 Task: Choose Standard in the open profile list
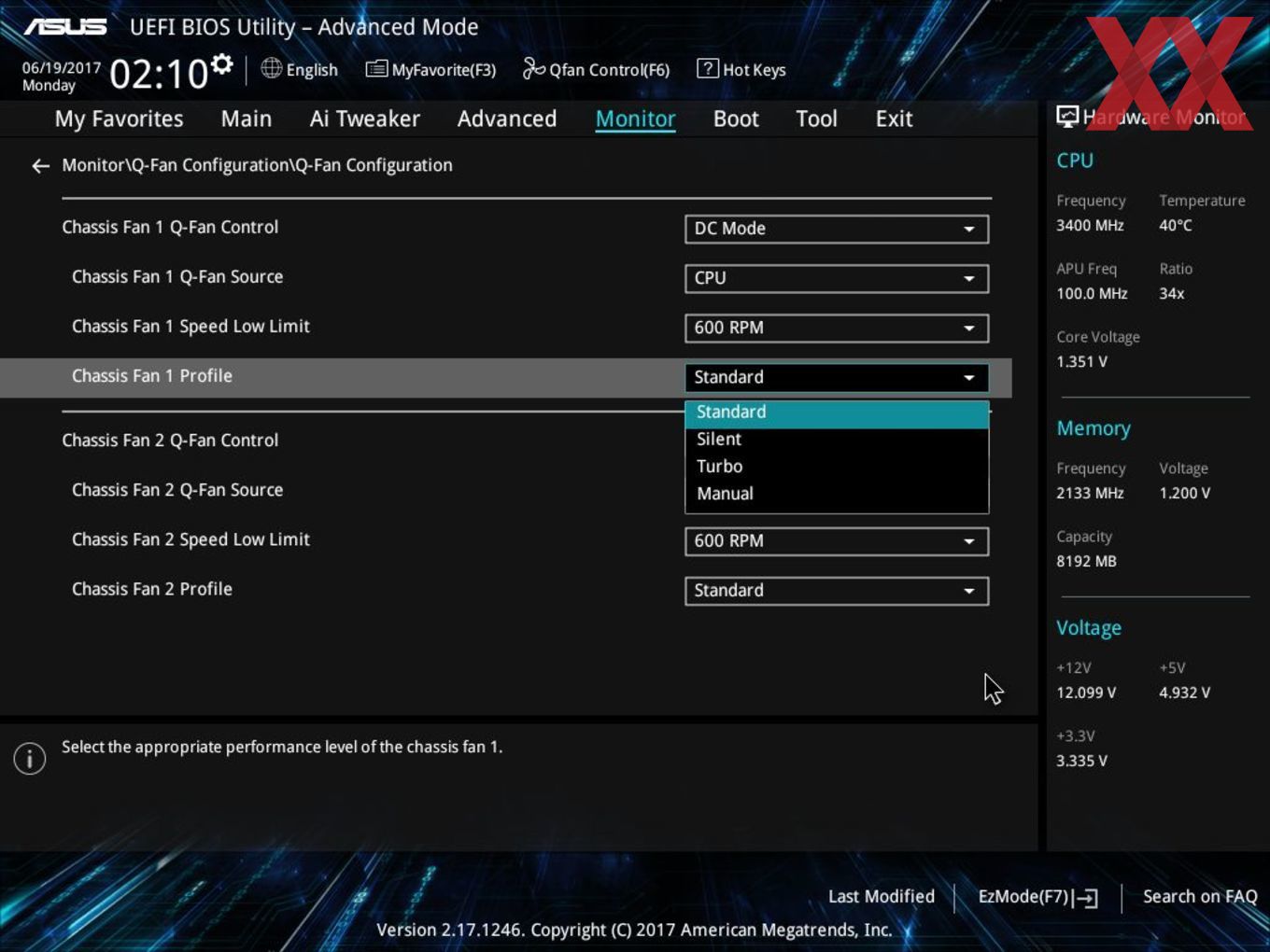pyautogui.click(x=837, y=413)
